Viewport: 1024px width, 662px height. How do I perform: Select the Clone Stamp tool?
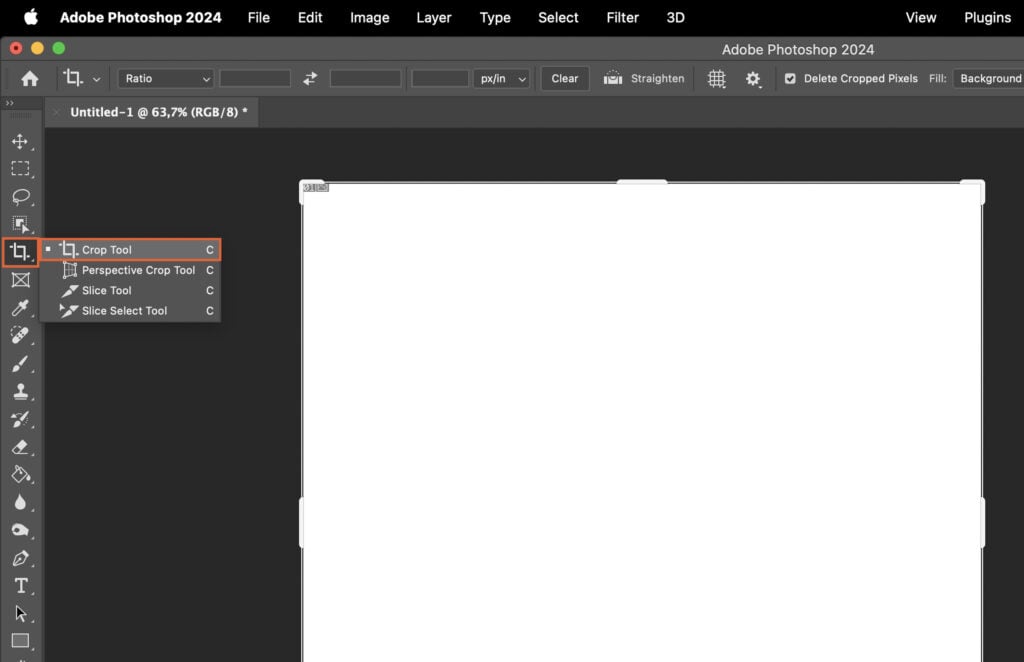click(21, 392)
